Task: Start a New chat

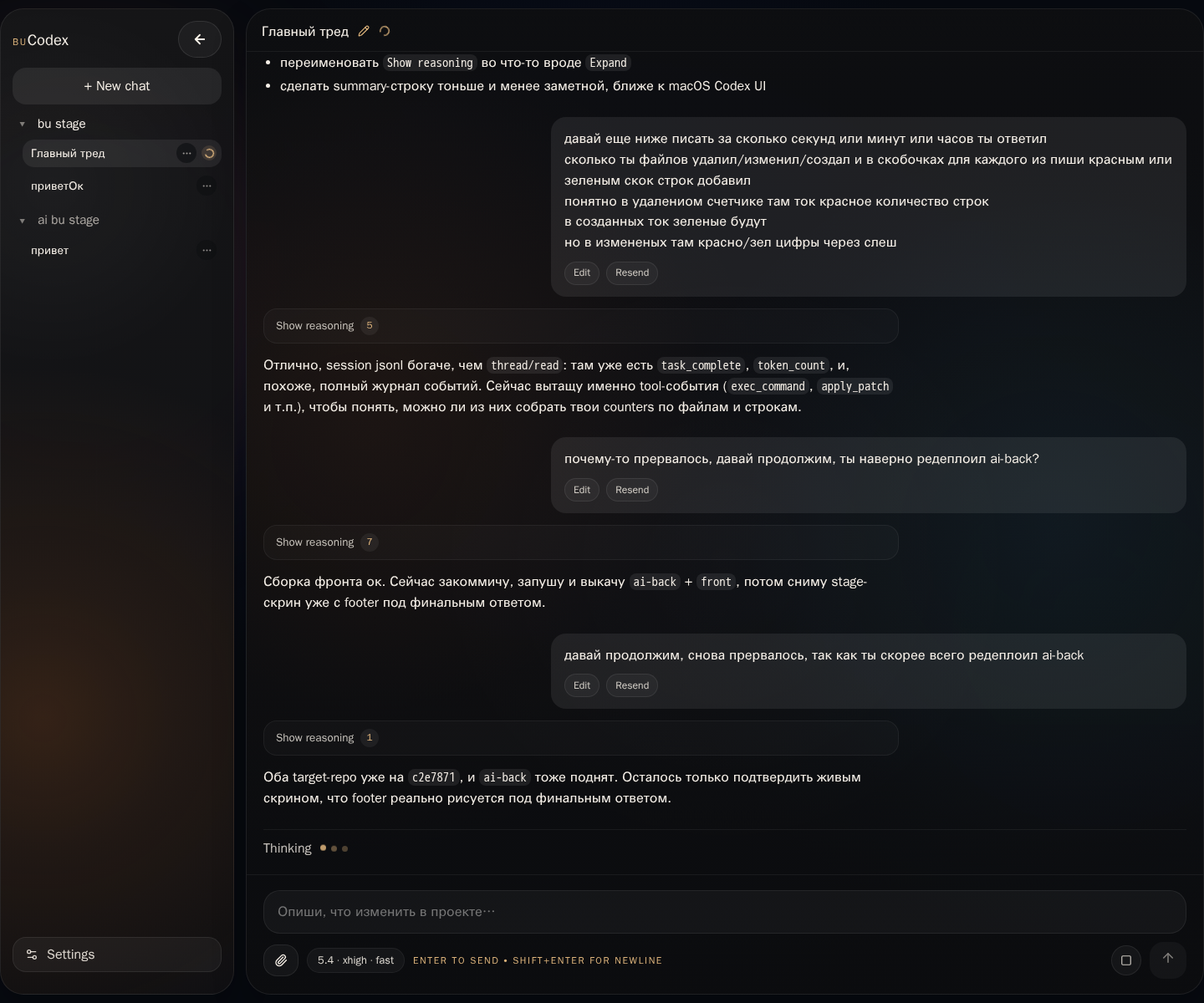Action: [117, 86]
